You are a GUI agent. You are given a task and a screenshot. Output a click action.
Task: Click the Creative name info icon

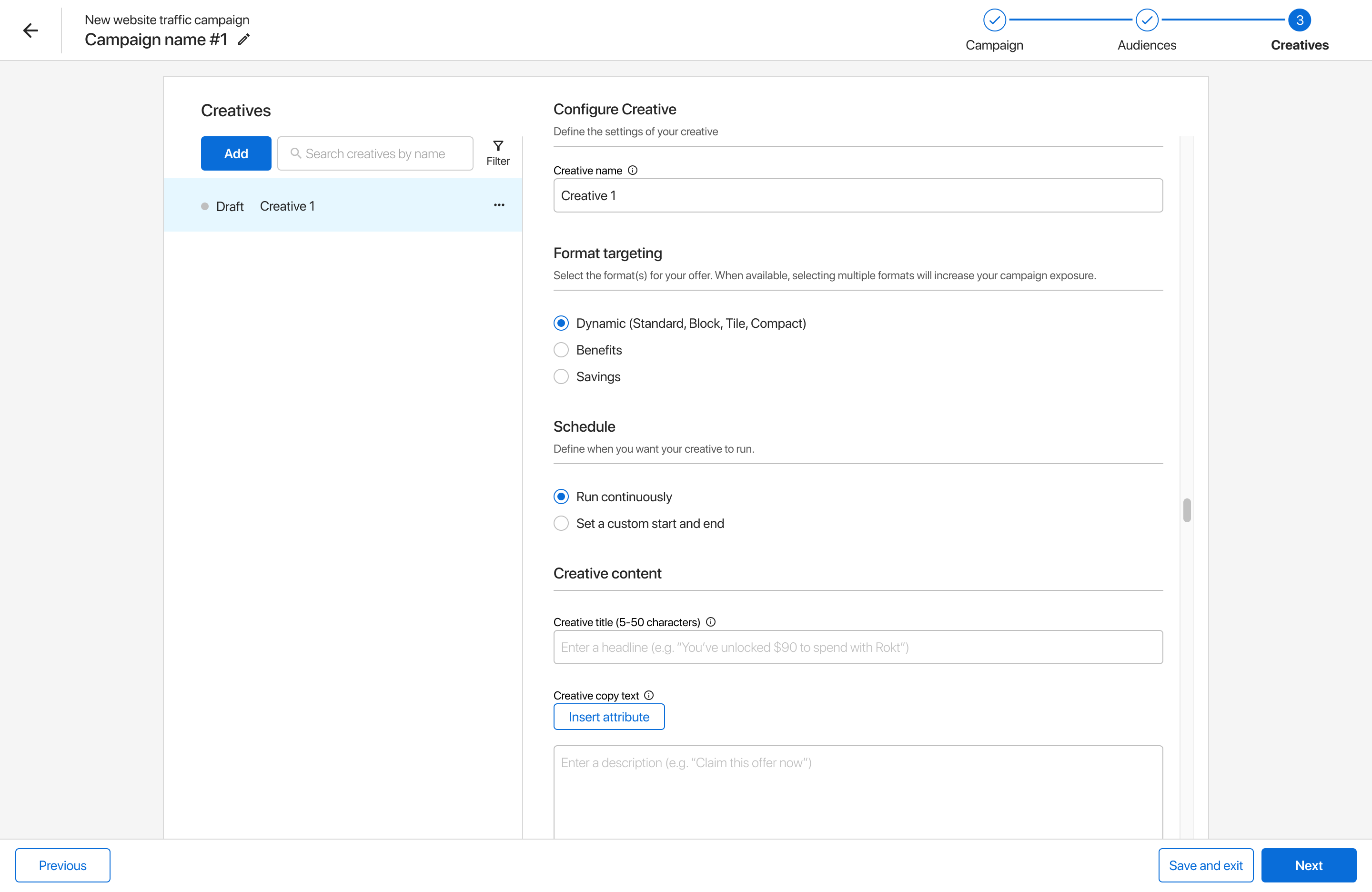[632, 170]
